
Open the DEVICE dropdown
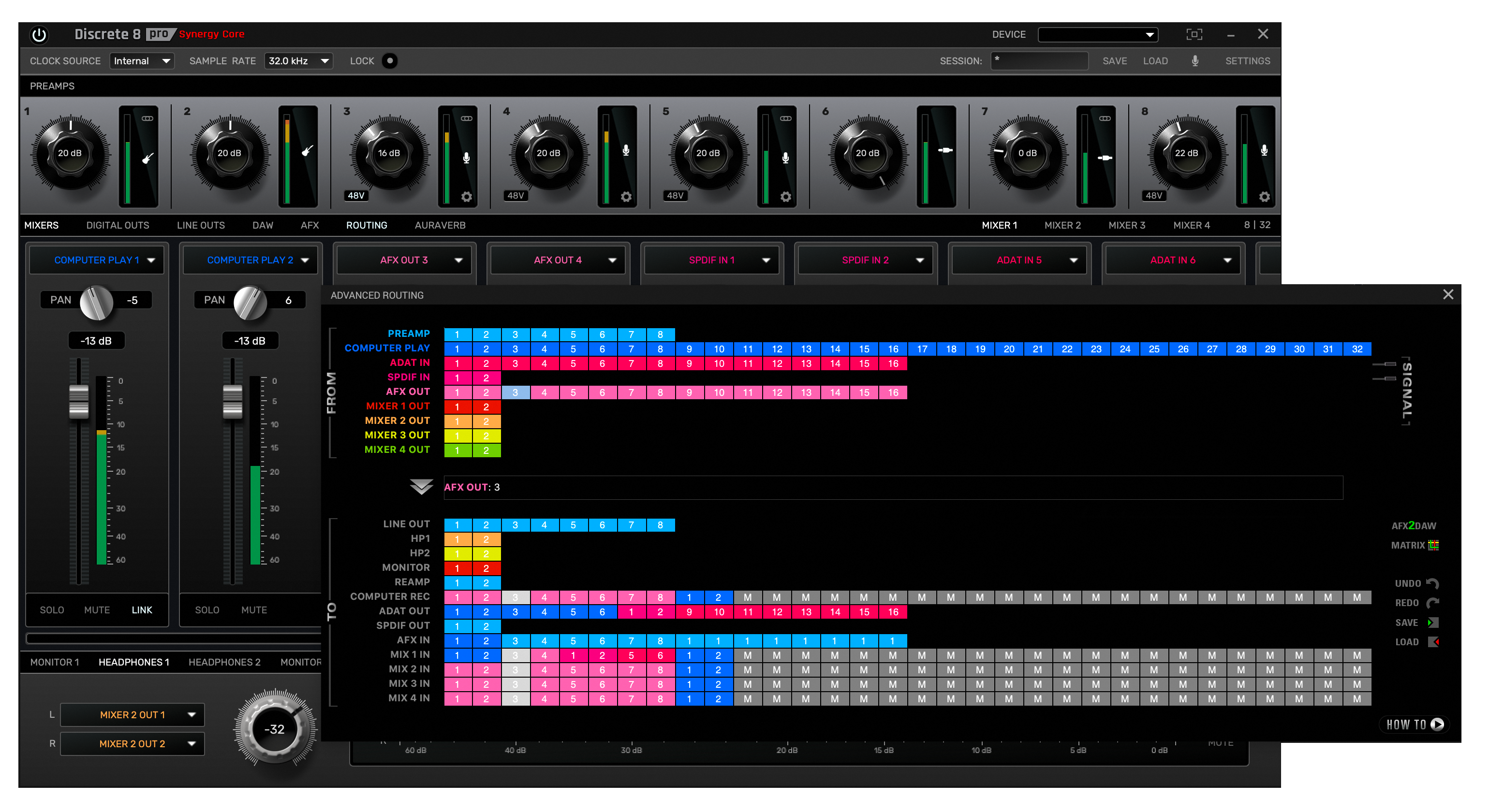pyautogui.click(x=1098, y=34)
